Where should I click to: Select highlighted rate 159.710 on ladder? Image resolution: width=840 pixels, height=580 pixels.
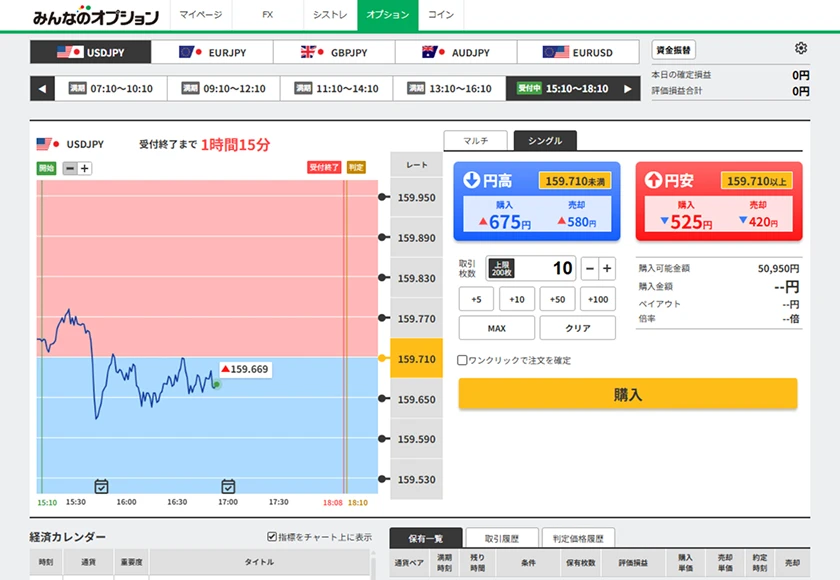pos(416,359)
